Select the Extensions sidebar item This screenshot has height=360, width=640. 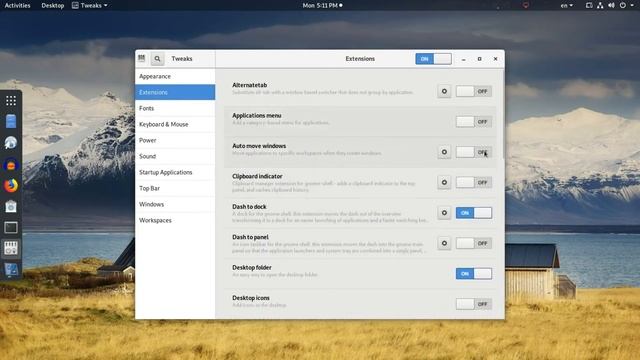(175, 92)
